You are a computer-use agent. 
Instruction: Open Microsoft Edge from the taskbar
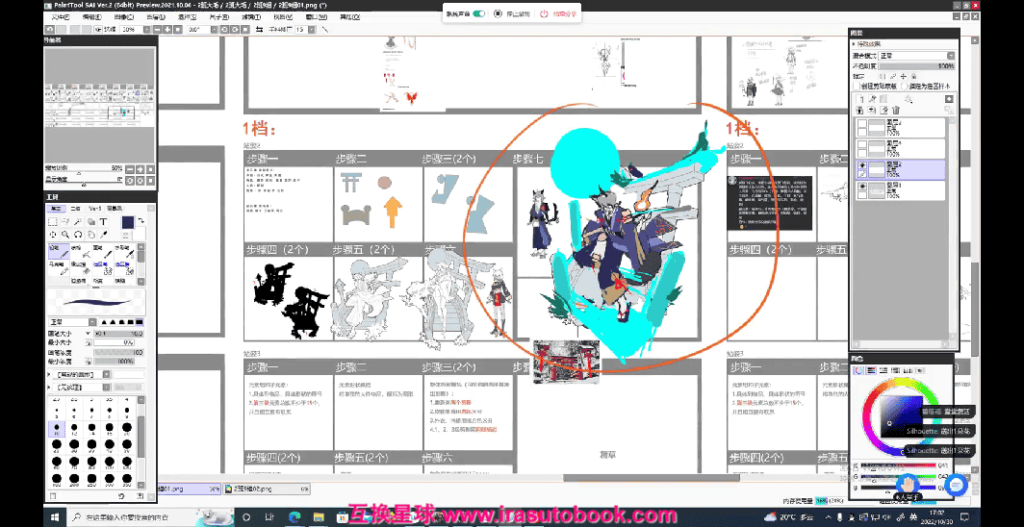point(293,517)
